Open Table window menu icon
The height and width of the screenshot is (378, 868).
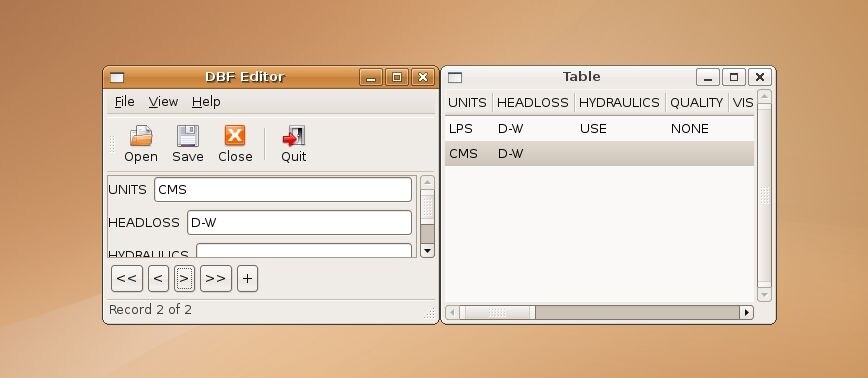[454, 77]
